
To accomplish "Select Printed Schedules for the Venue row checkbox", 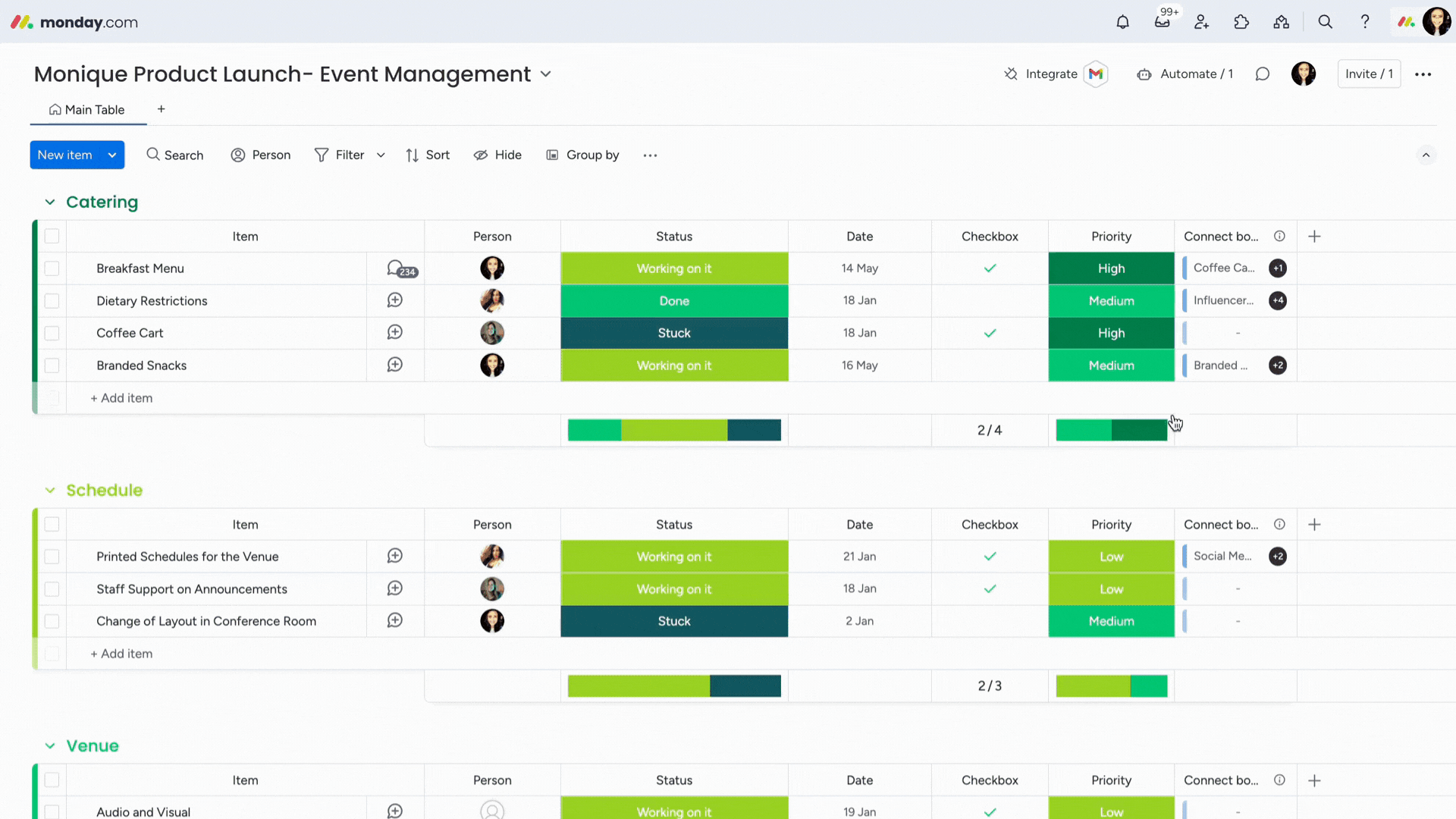I will point(52,557).
